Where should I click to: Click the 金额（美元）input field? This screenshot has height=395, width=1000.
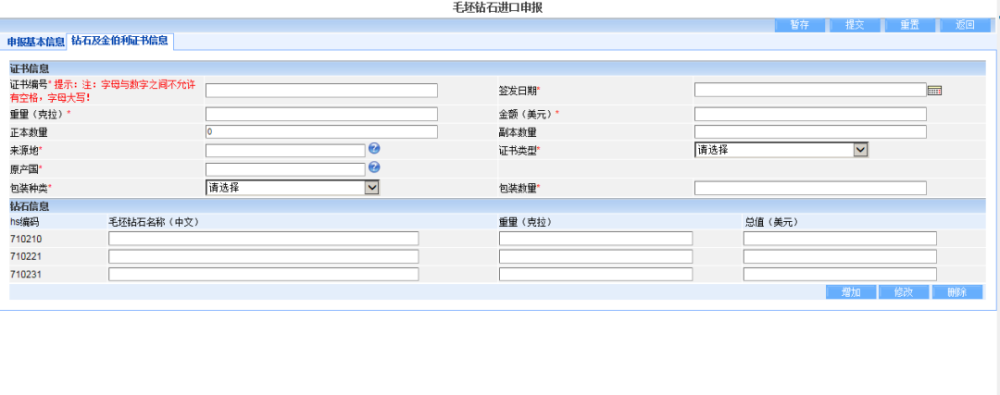[810, 114]
